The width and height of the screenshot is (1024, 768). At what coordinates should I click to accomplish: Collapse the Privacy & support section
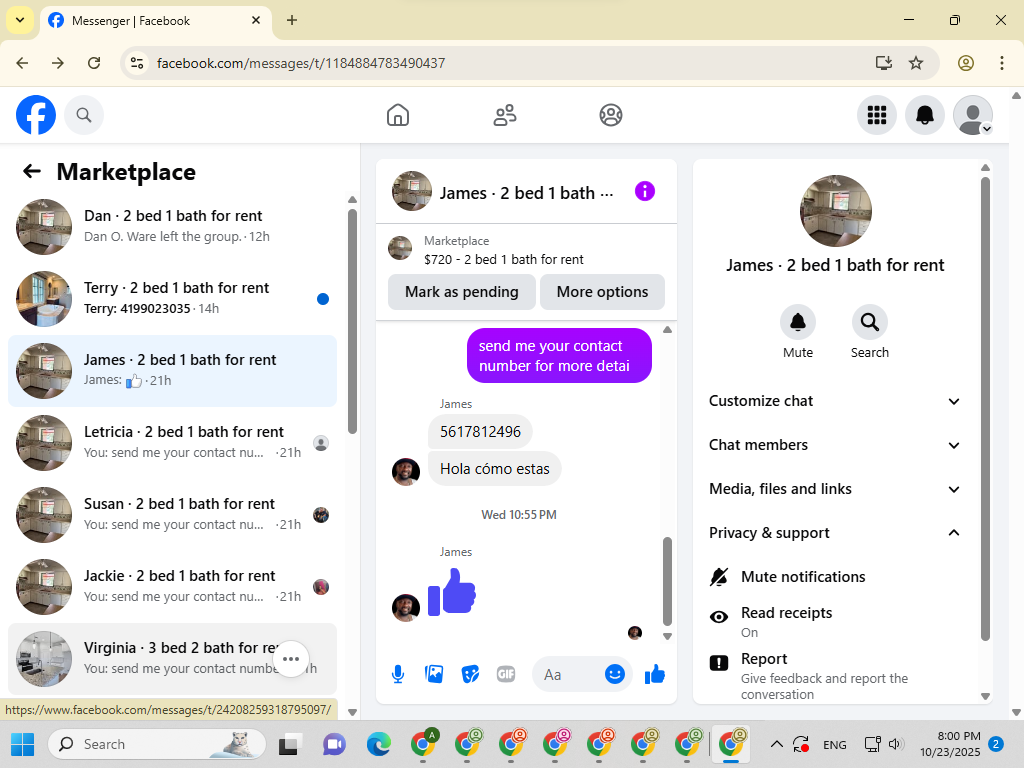[834, 533]
